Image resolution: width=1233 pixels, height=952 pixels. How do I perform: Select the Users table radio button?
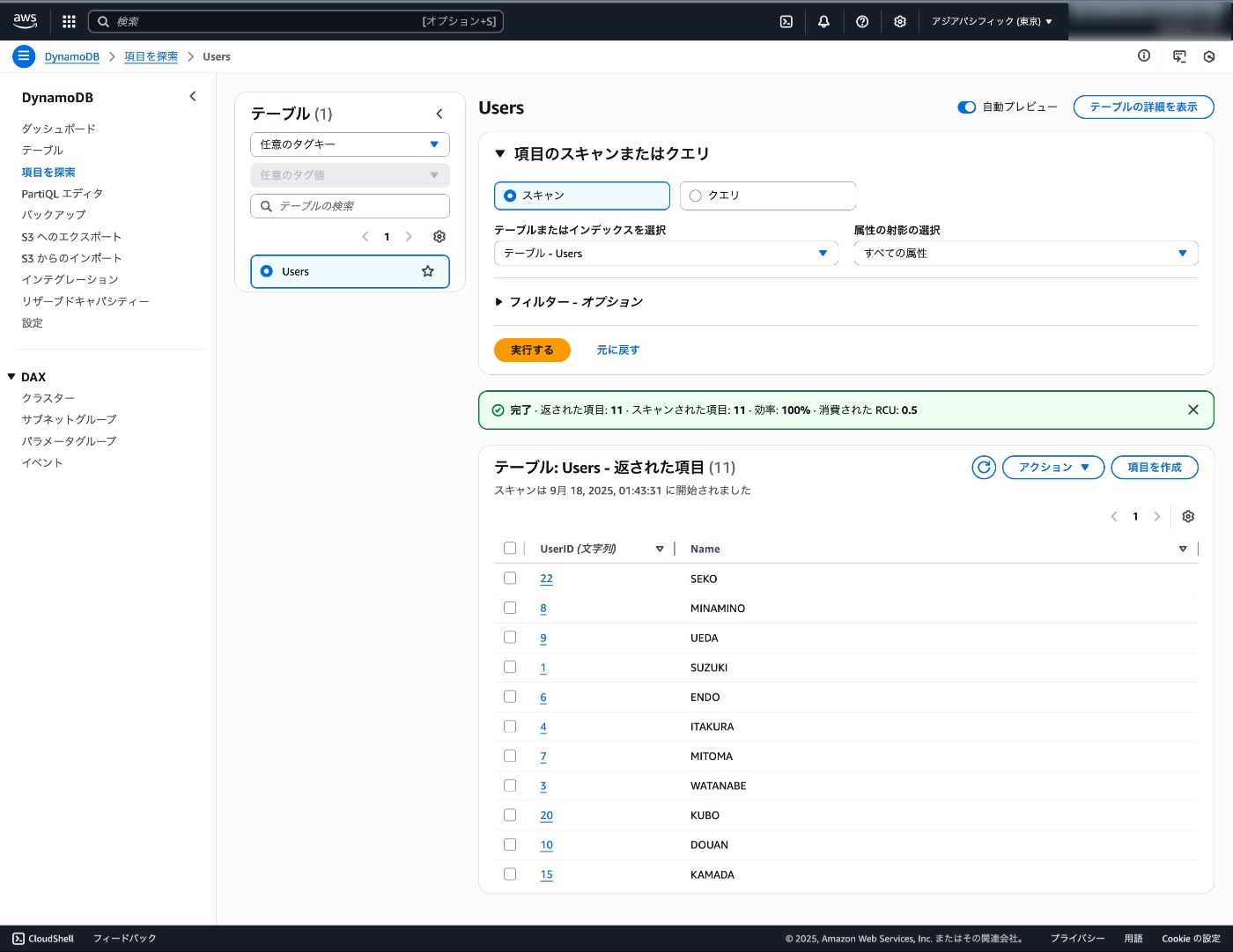[x=266, y=271]
